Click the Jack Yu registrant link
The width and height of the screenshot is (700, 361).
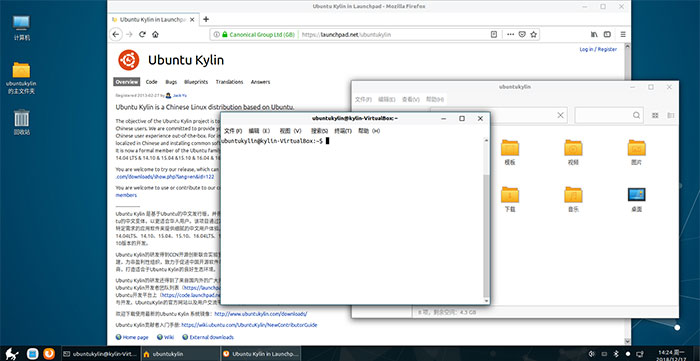(180, 95)
